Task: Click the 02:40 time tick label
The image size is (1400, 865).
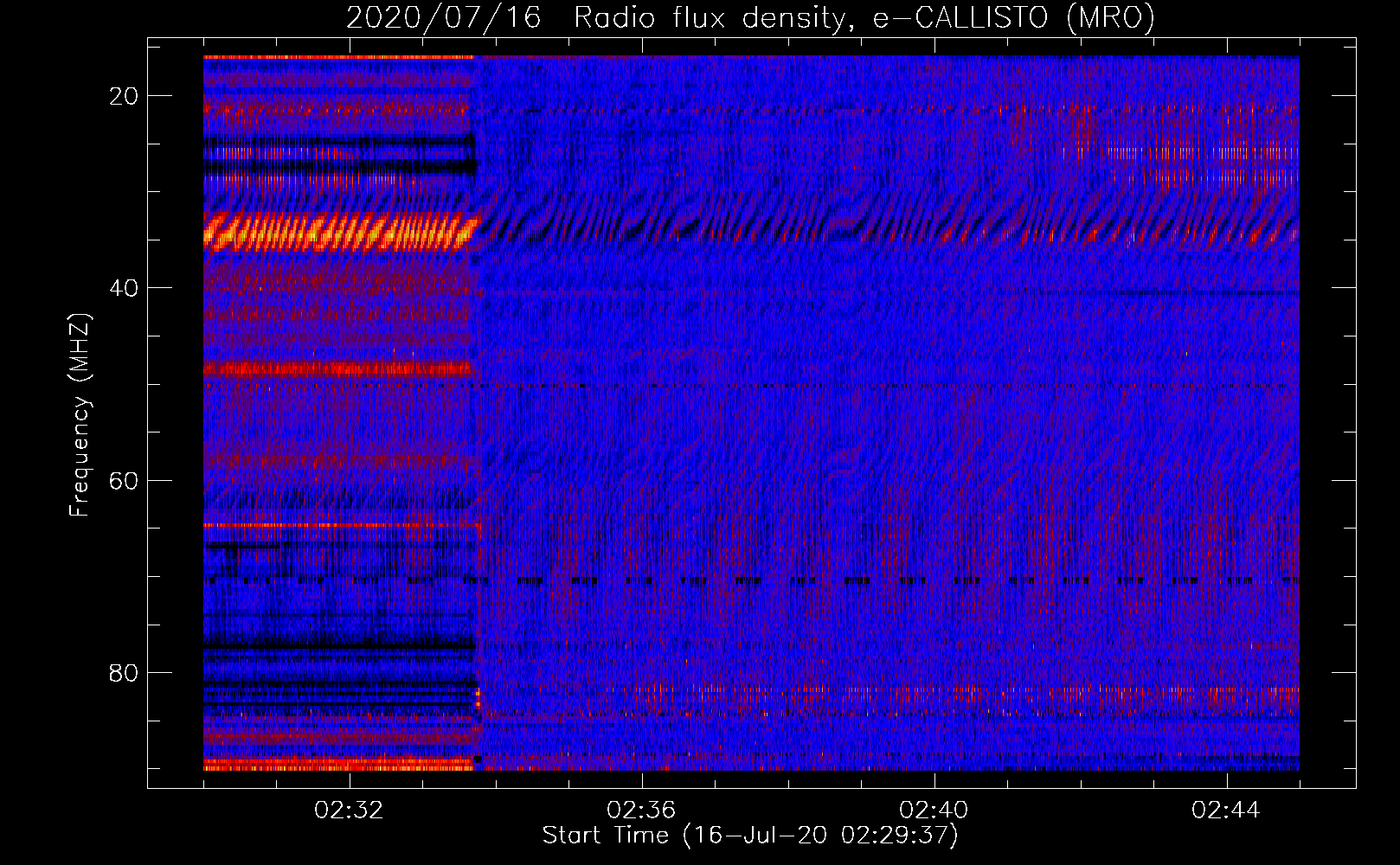Action: (934, 811)
